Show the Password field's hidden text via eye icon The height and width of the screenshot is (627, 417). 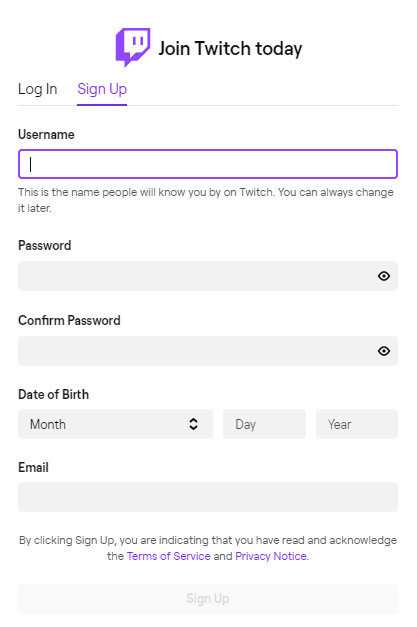tap(384, 276)
